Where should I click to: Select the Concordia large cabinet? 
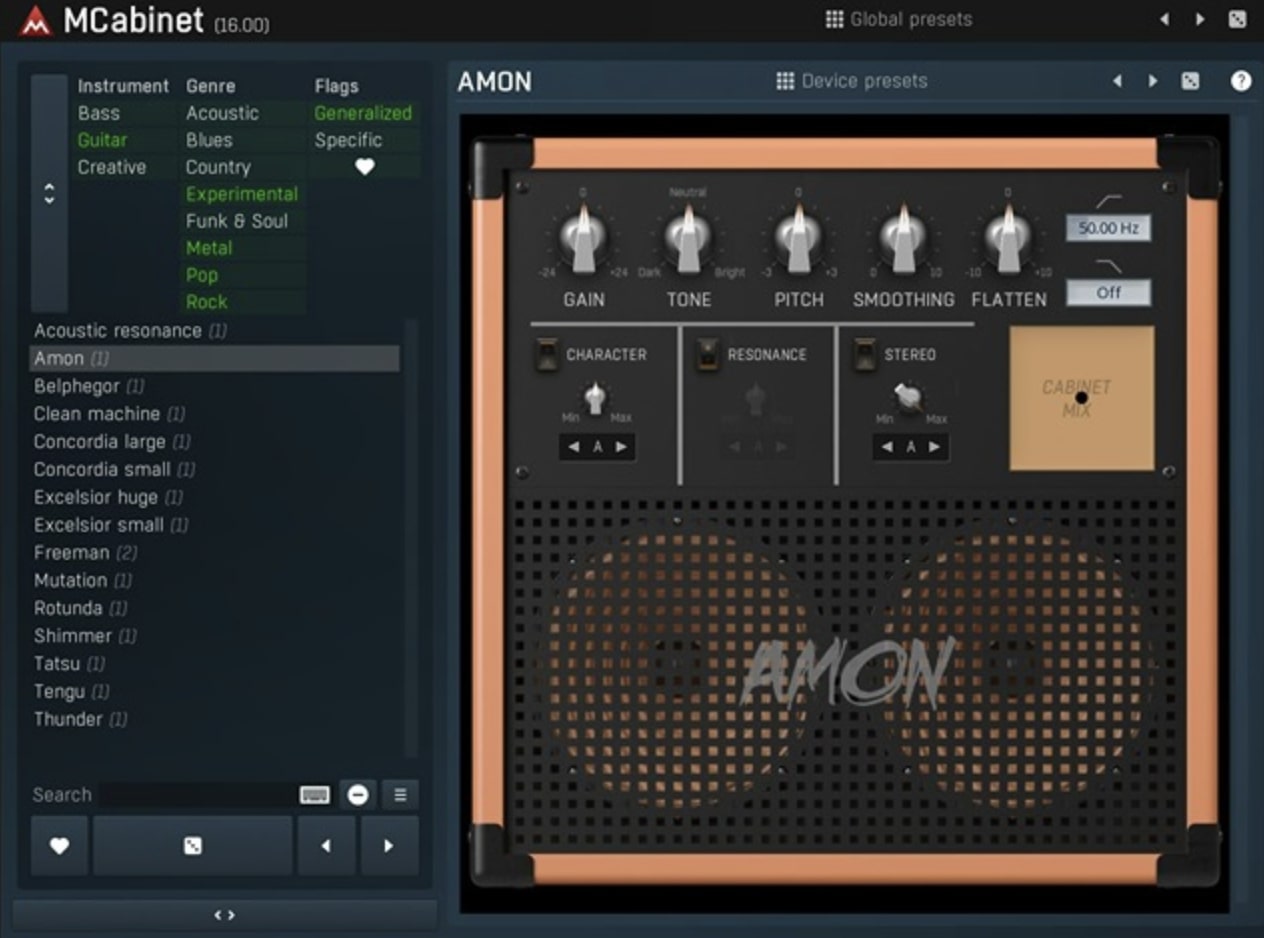[215, 442]
